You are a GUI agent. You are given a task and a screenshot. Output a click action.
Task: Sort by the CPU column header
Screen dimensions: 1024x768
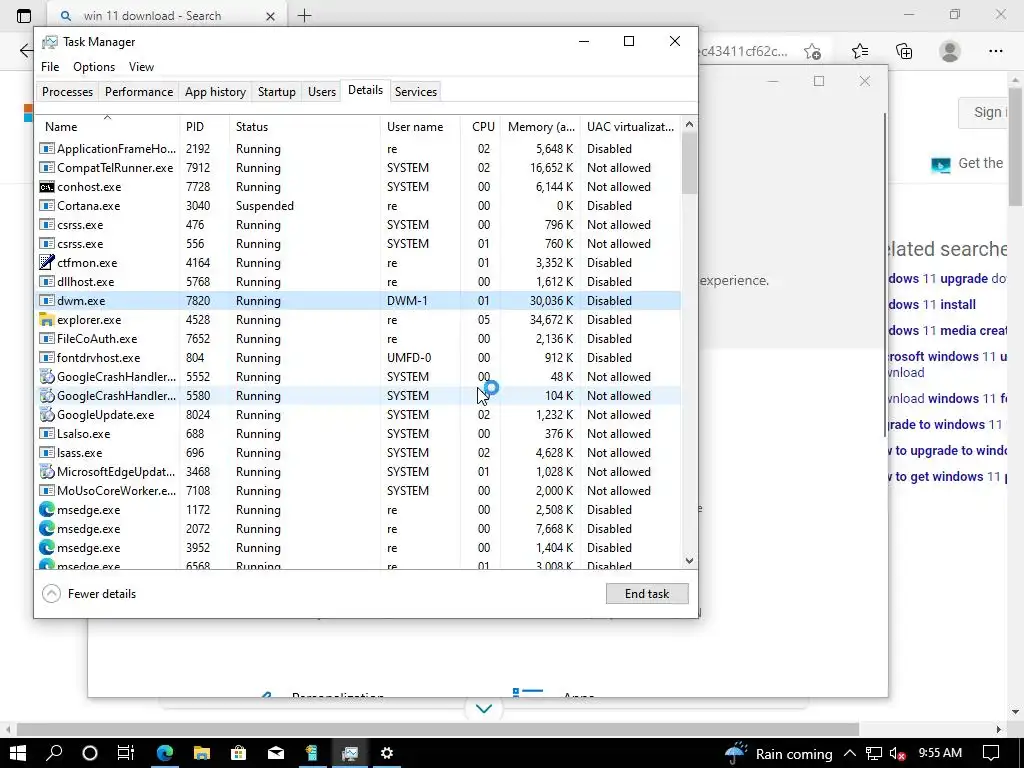pos(481,127)
